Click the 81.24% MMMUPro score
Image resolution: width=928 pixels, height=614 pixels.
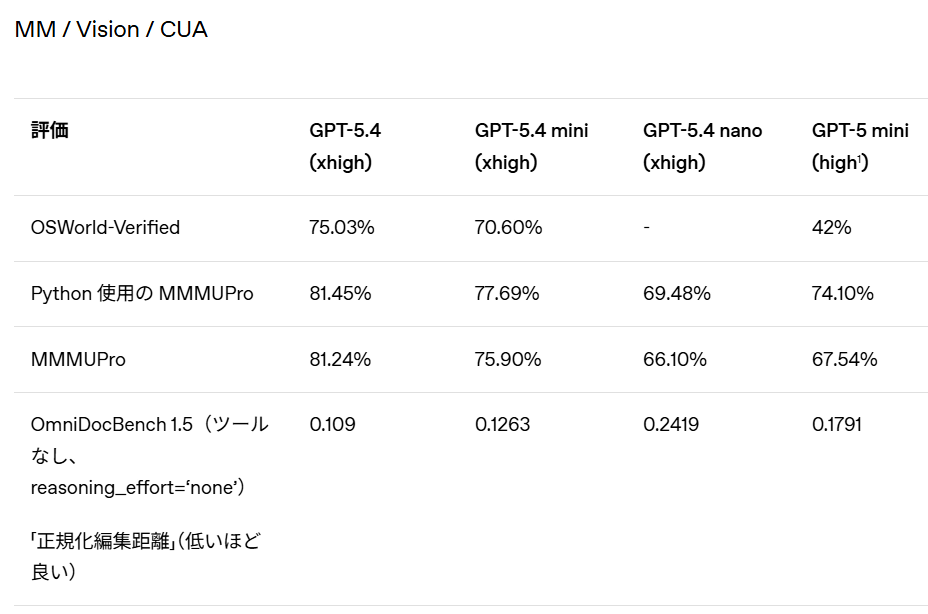[x=340, y=360]
